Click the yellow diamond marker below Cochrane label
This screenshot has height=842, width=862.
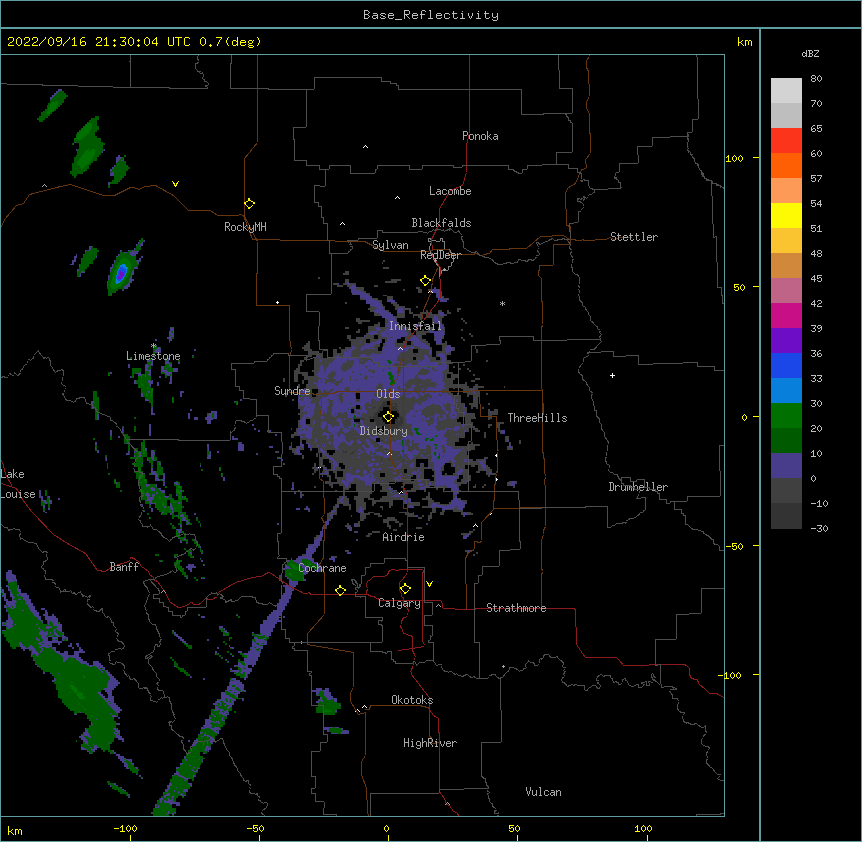click(340, 590)
